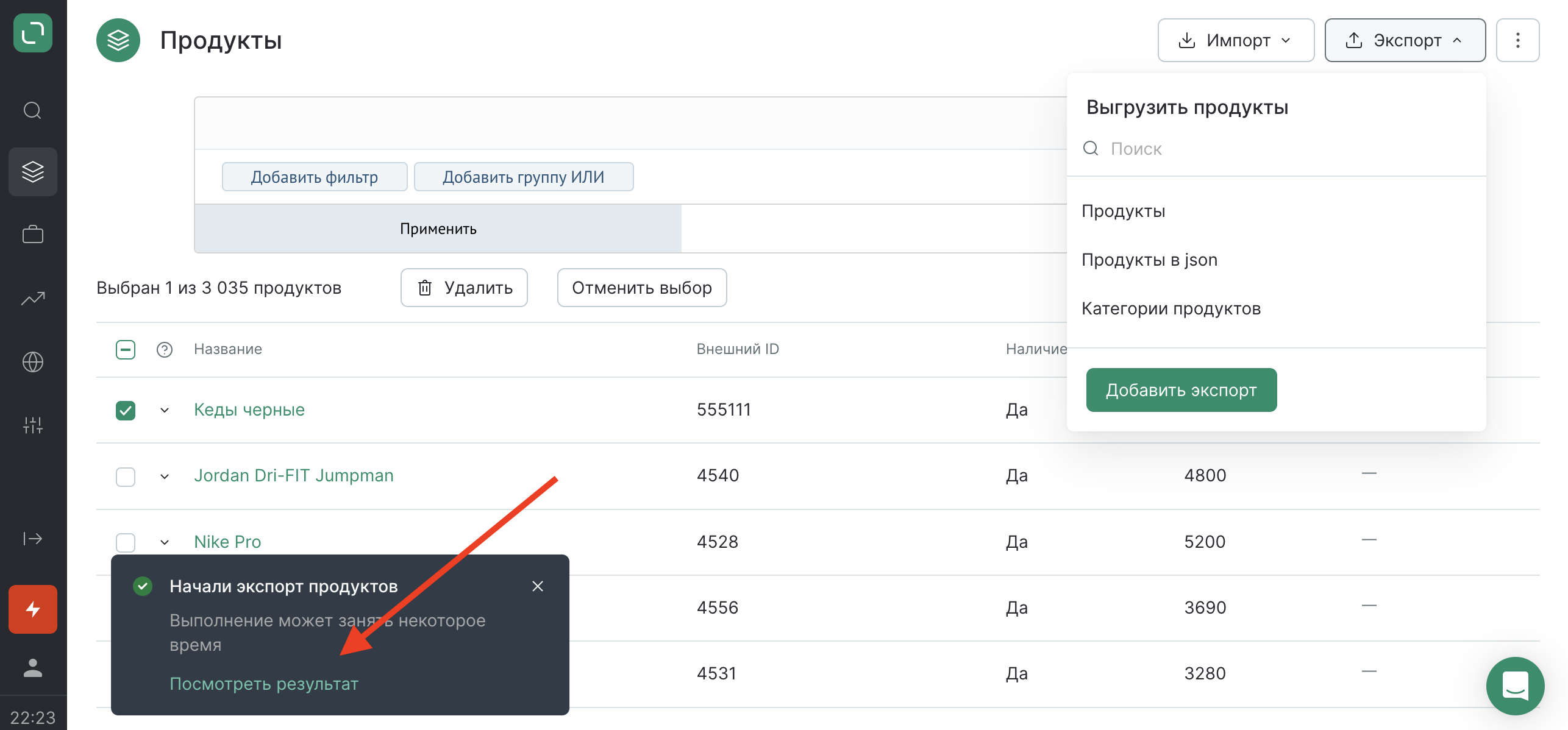Open search from the sidebar
The width and height of the screenshot is (1568, 730).
point(32,110)
